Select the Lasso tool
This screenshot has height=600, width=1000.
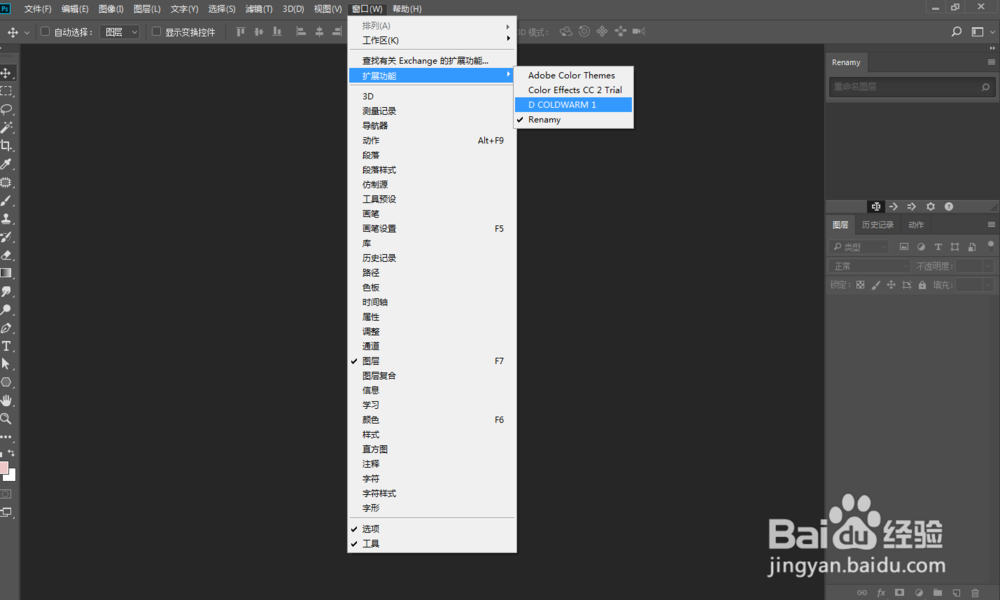[6, 109]
